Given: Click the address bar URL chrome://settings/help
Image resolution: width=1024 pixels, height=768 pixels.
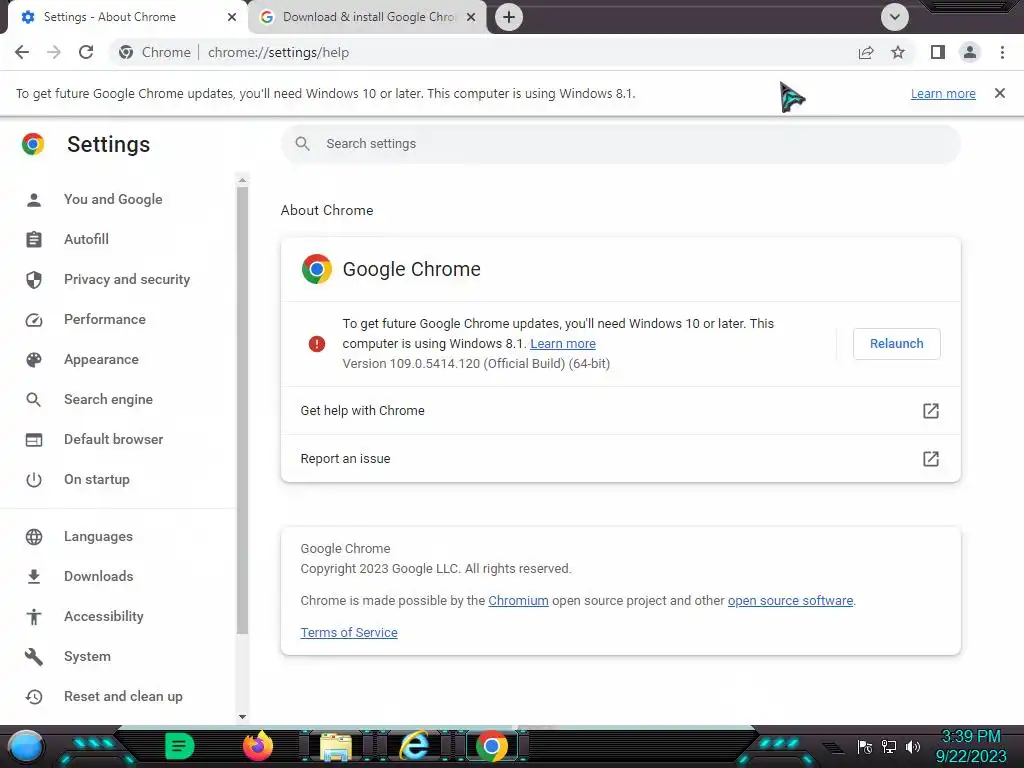Looking at the screenshot, I should click(x=278, y=52).
